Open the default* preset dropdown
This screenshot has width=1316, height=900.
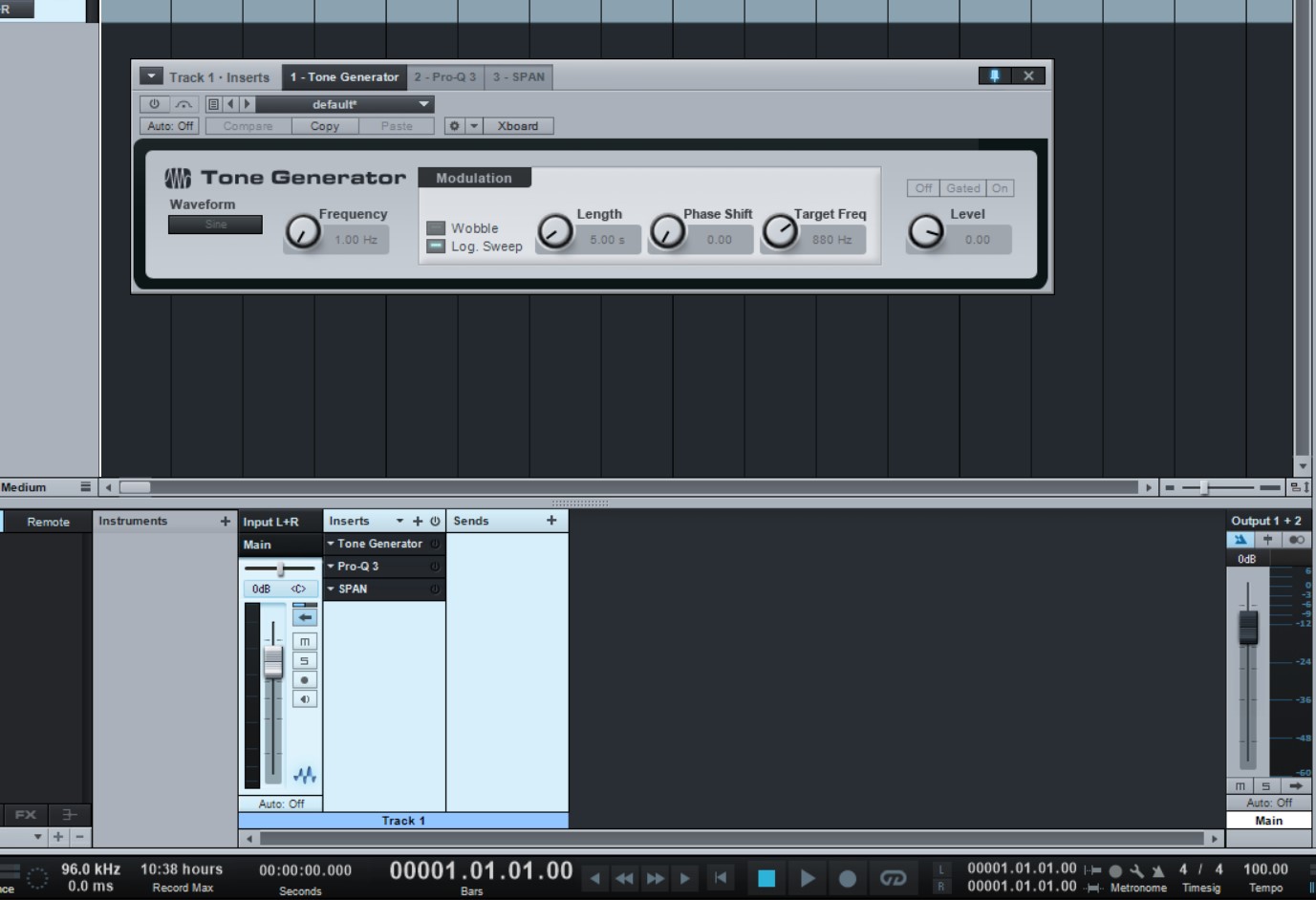coord(345,104)
